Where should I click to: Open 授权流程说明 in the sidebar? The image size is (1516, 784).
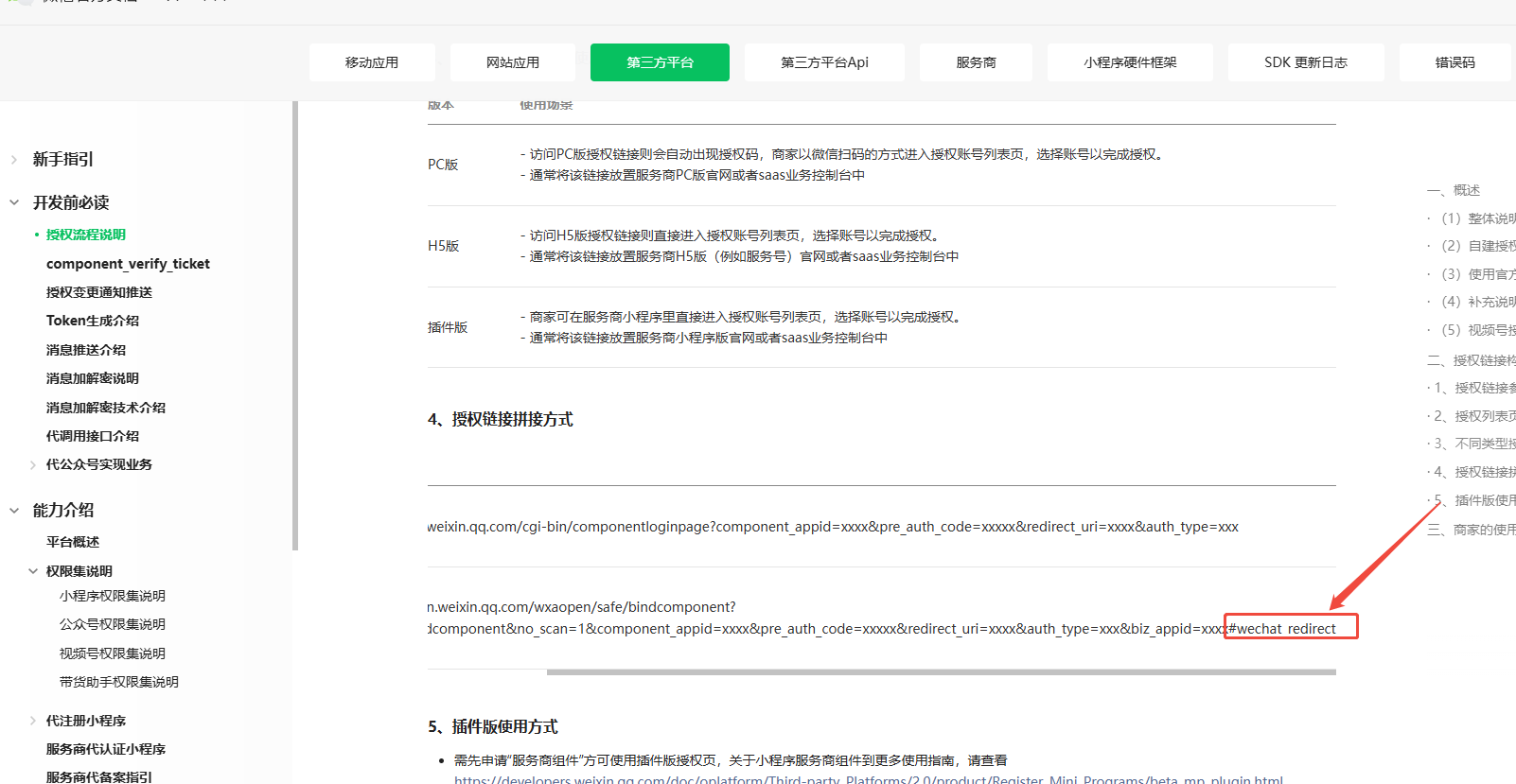coord(86,235)
